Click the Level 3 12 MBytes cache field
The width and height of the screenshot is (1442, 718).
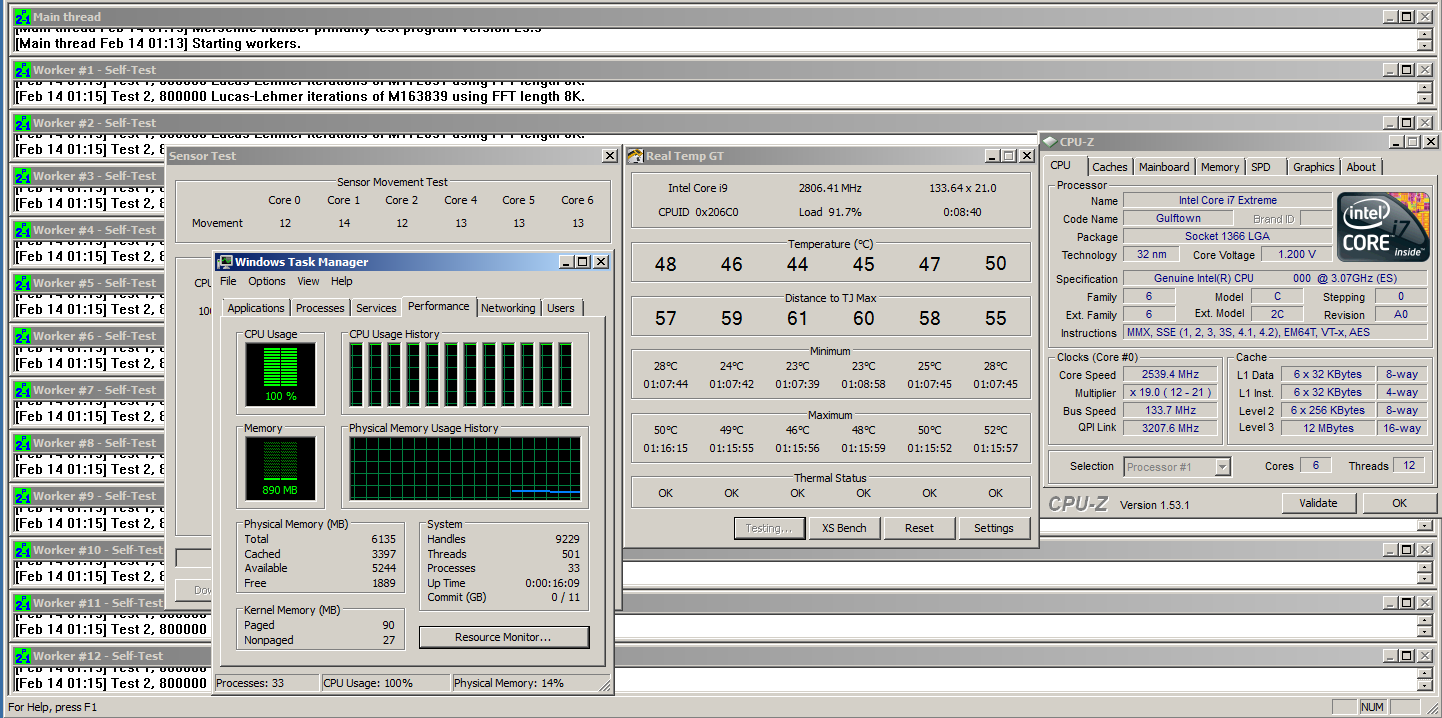[1328, 428]
